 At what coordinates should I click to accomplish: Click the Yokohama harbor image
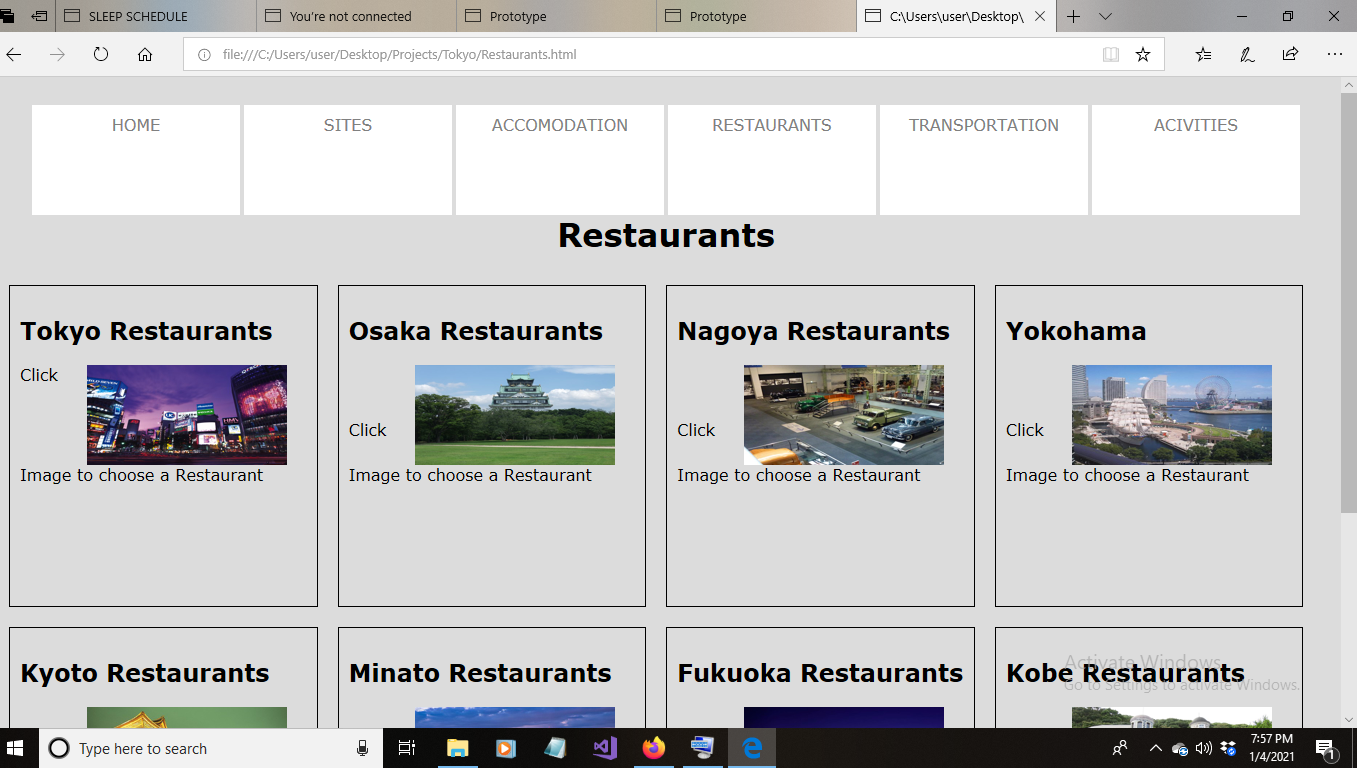pos(1172,415)
